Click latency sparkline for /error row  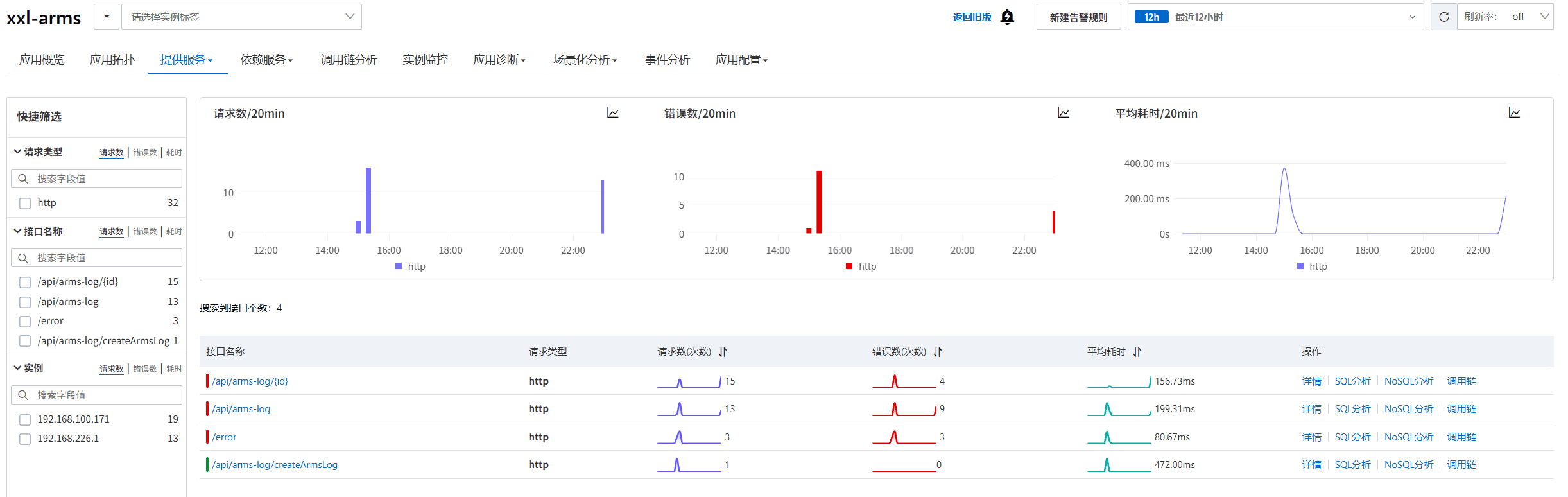(1119, 437)
